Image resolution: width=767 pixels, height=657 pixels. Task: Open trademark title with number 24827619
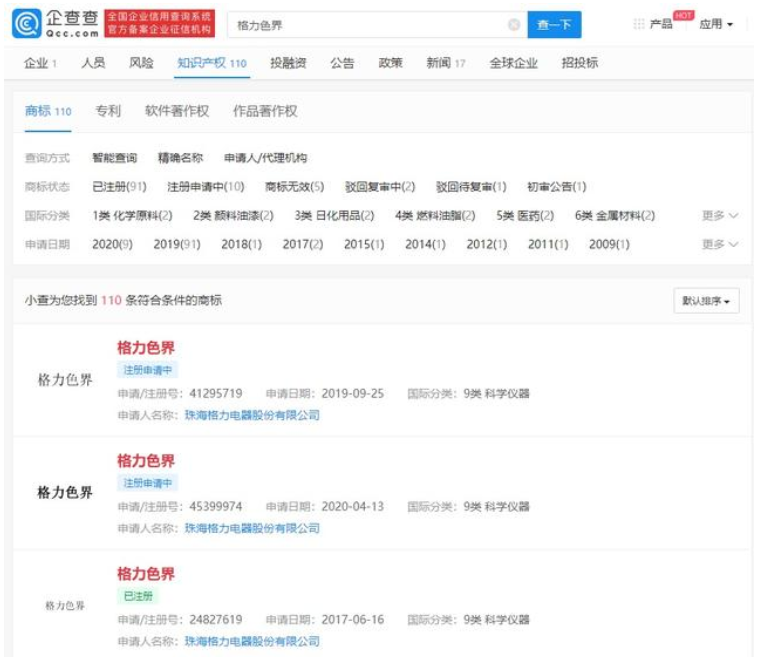click(x=146, y=574)
